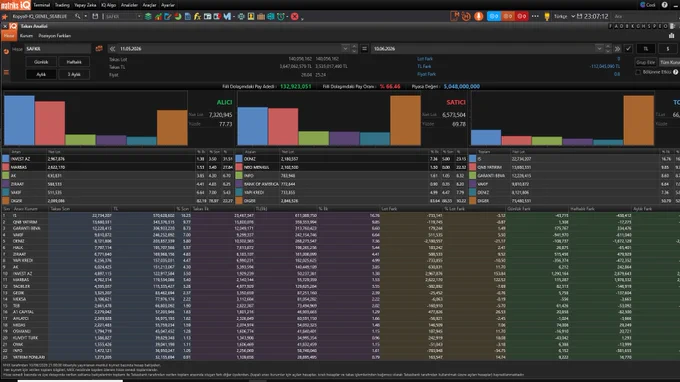This screenshot has width=680, height=382.
Task: Click the workspace search magnifier icon
Action: tap(78, 16)
